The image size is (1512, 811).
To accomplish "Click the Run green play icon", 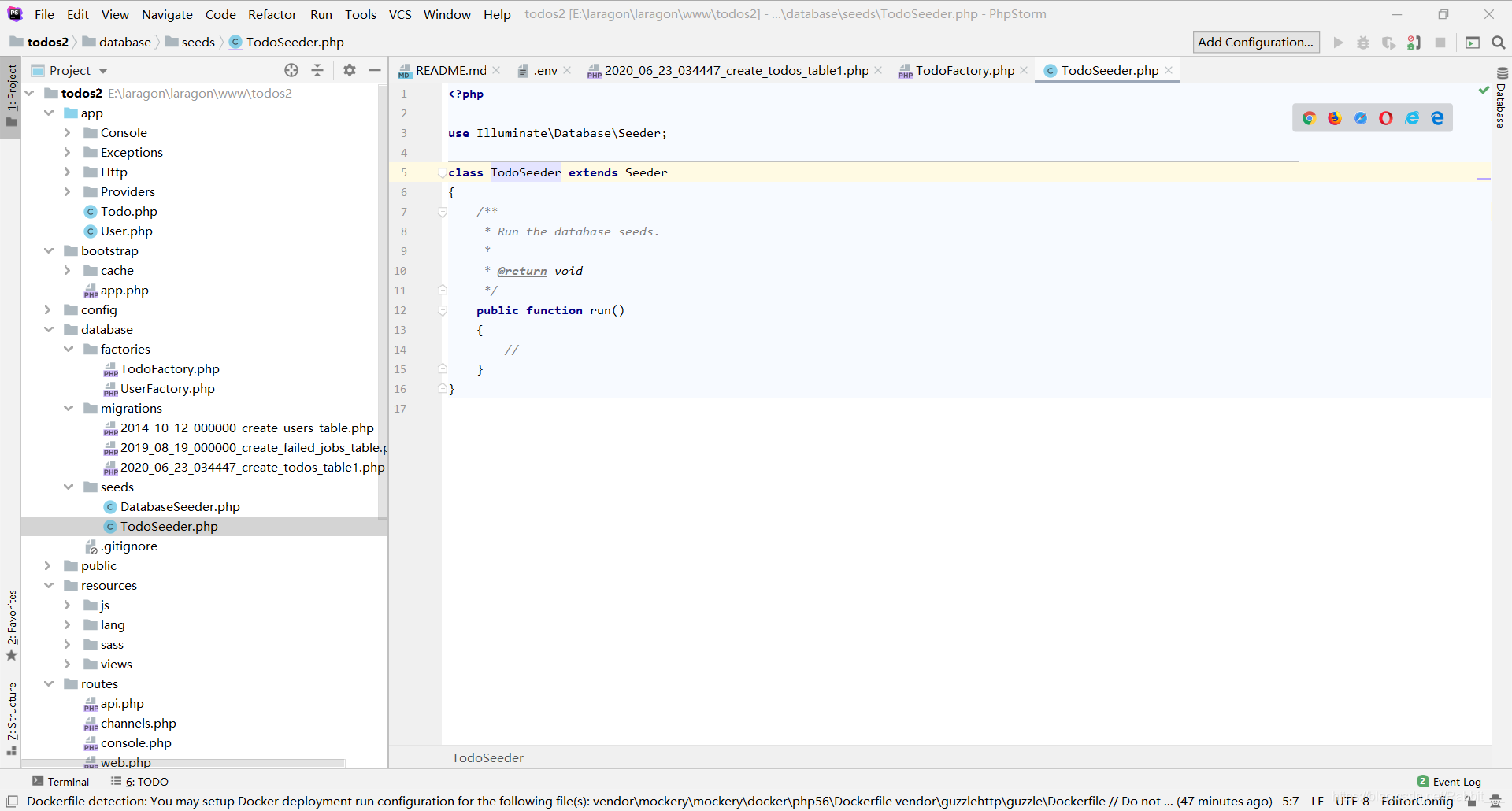I will (1338, 43).
